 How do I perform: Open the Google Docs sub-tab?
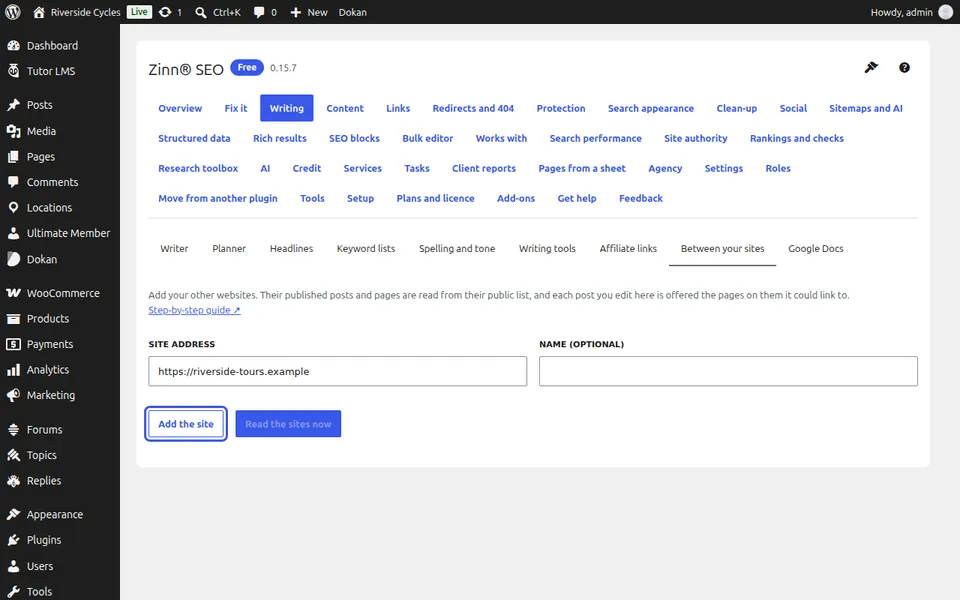coord(816,249)
